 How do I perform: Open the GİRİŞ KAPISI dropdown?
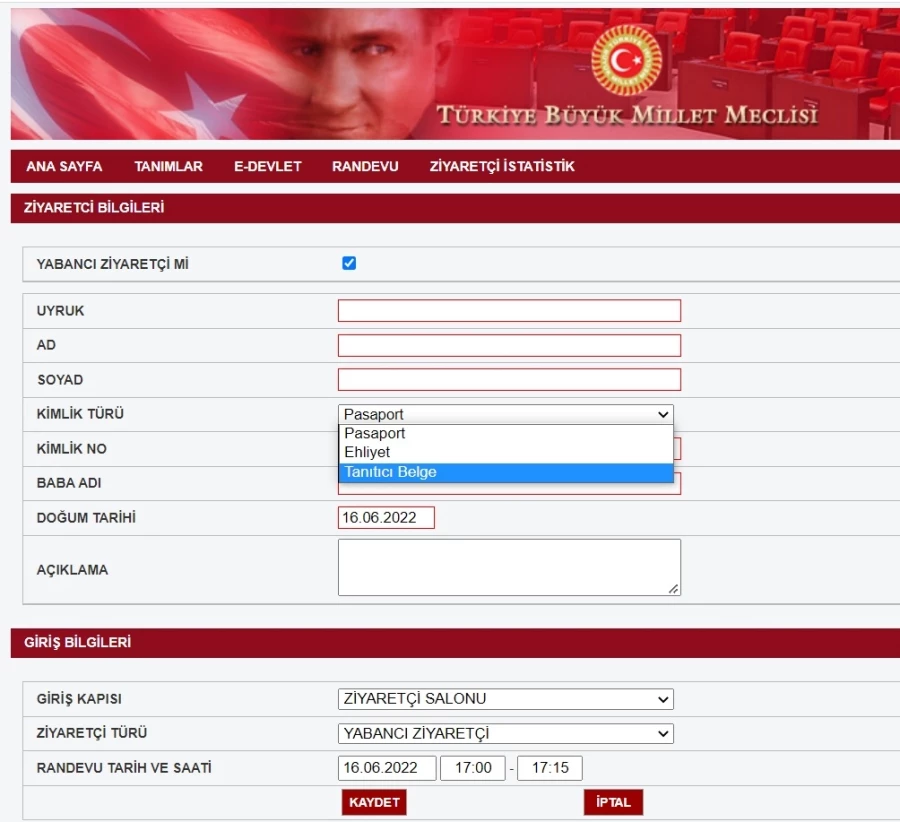pyautogui.click(x=506, y=699)
